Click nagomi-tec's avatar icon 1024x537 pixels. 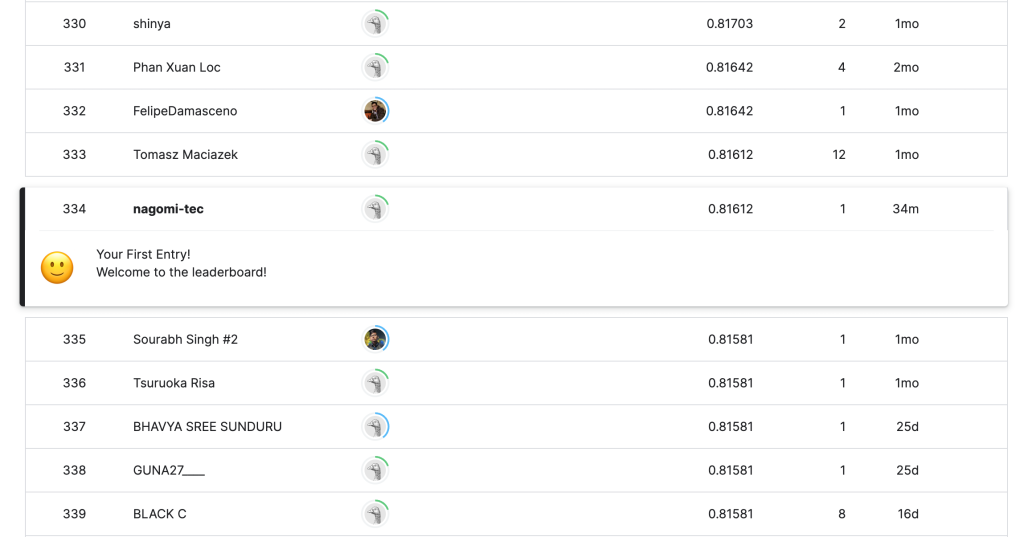point(375,209)
